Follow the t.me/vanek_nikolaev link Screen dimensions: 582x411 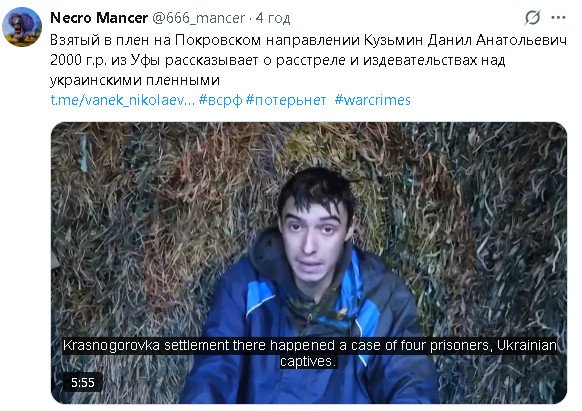click(x=122, y=100)
